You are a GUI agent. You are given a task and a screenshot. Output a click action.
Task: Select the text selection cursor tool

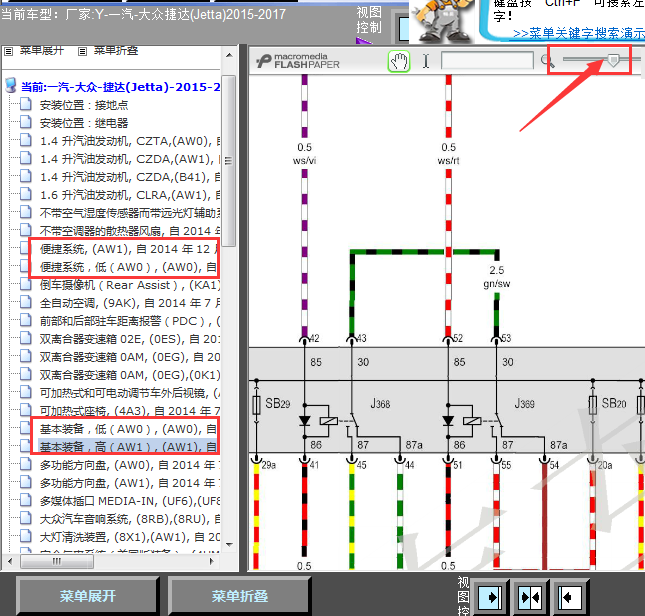426,61
